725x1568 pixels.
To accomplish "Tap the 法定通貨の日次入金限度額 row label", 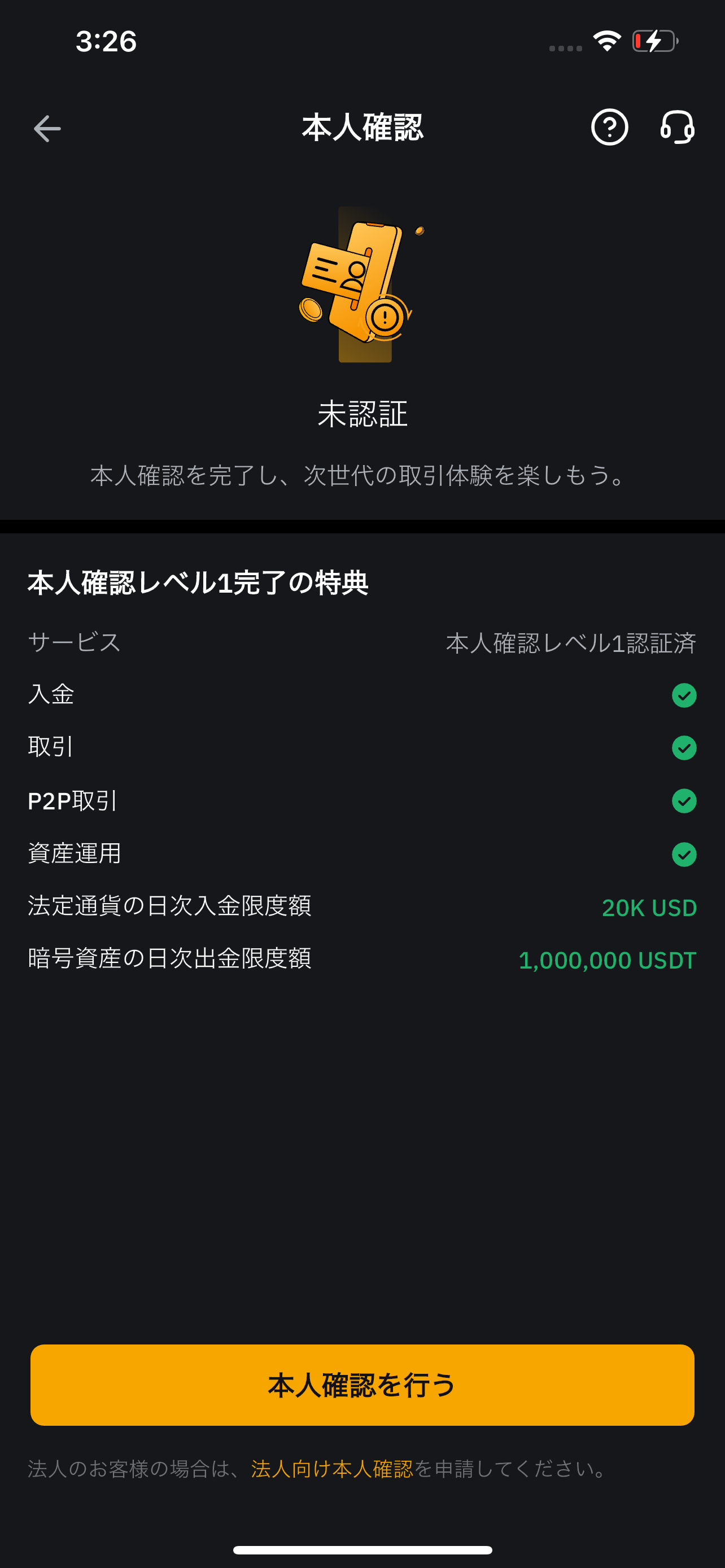I will point(169,906).
